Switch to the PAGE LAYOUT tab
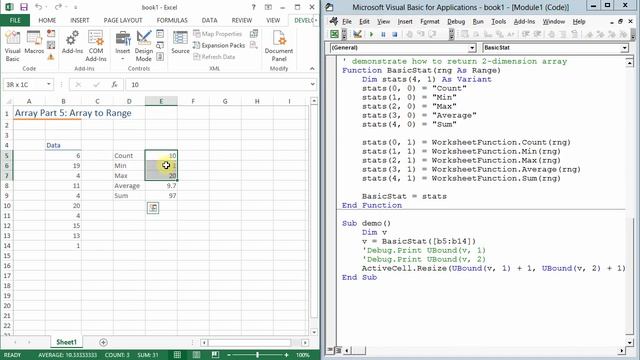This screenshot has width=640, height=360. [123, 20]
